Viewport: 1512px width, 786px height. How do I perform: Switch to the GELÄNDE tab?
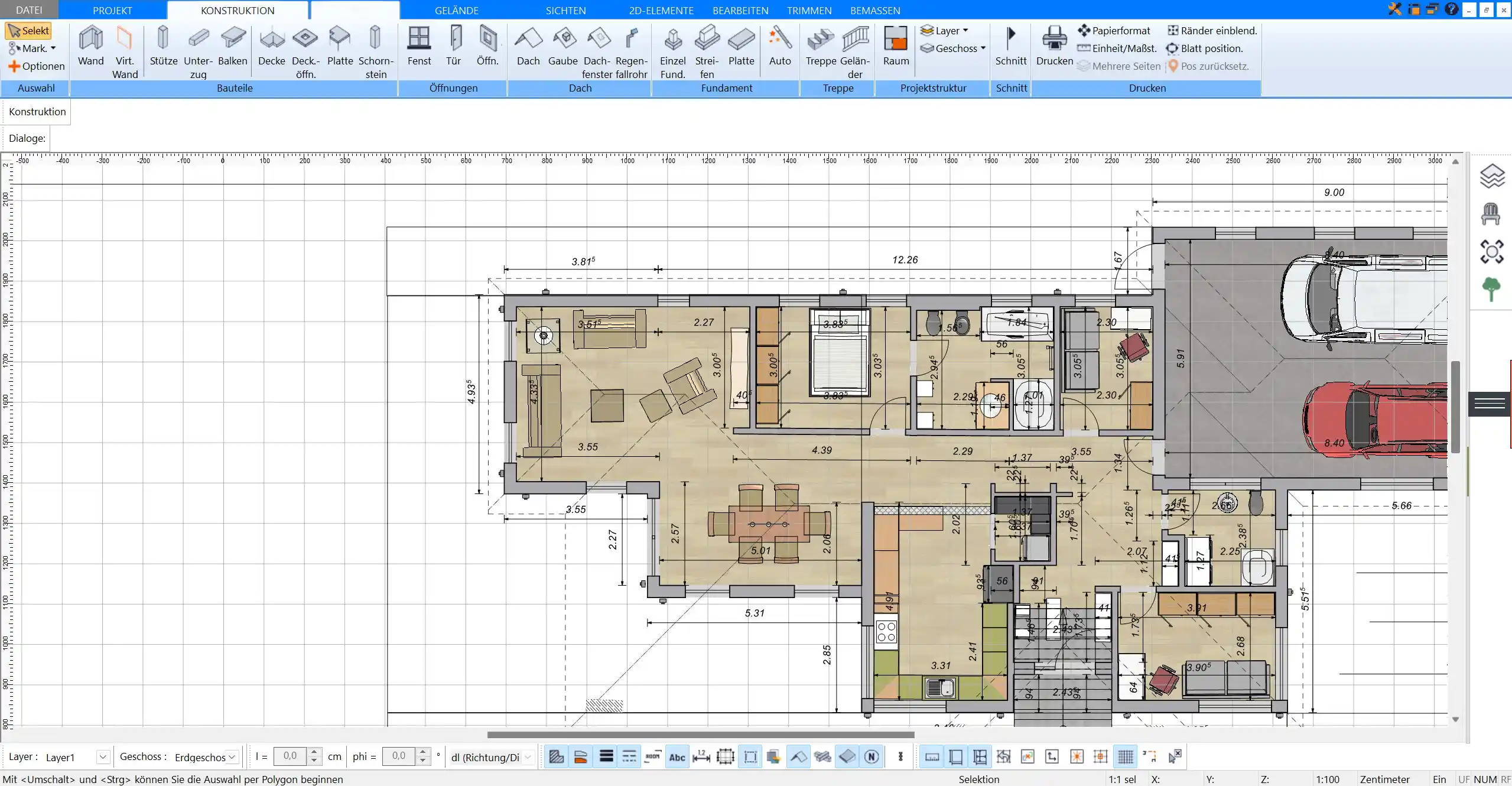457,10
